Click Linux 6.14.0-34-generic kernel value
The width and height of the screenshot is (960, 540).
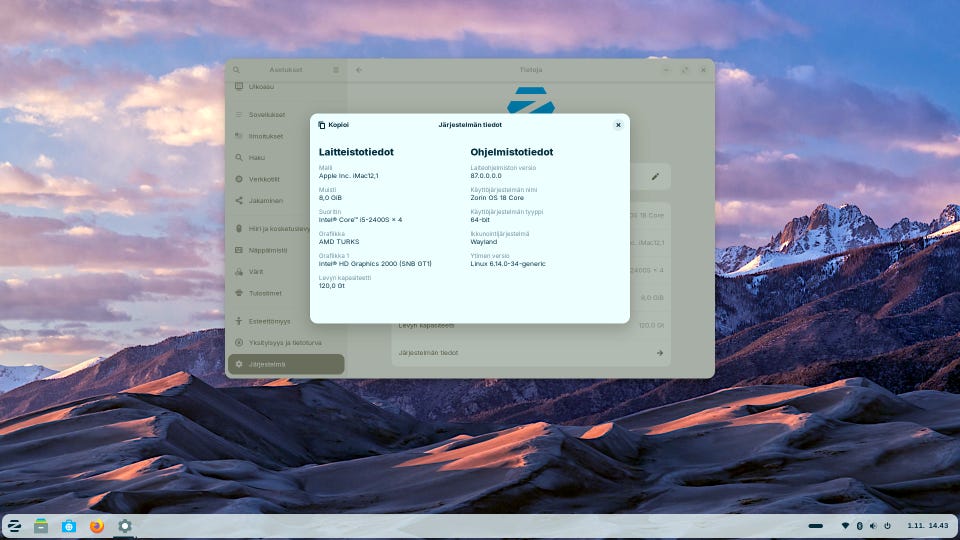click(508, 264)
